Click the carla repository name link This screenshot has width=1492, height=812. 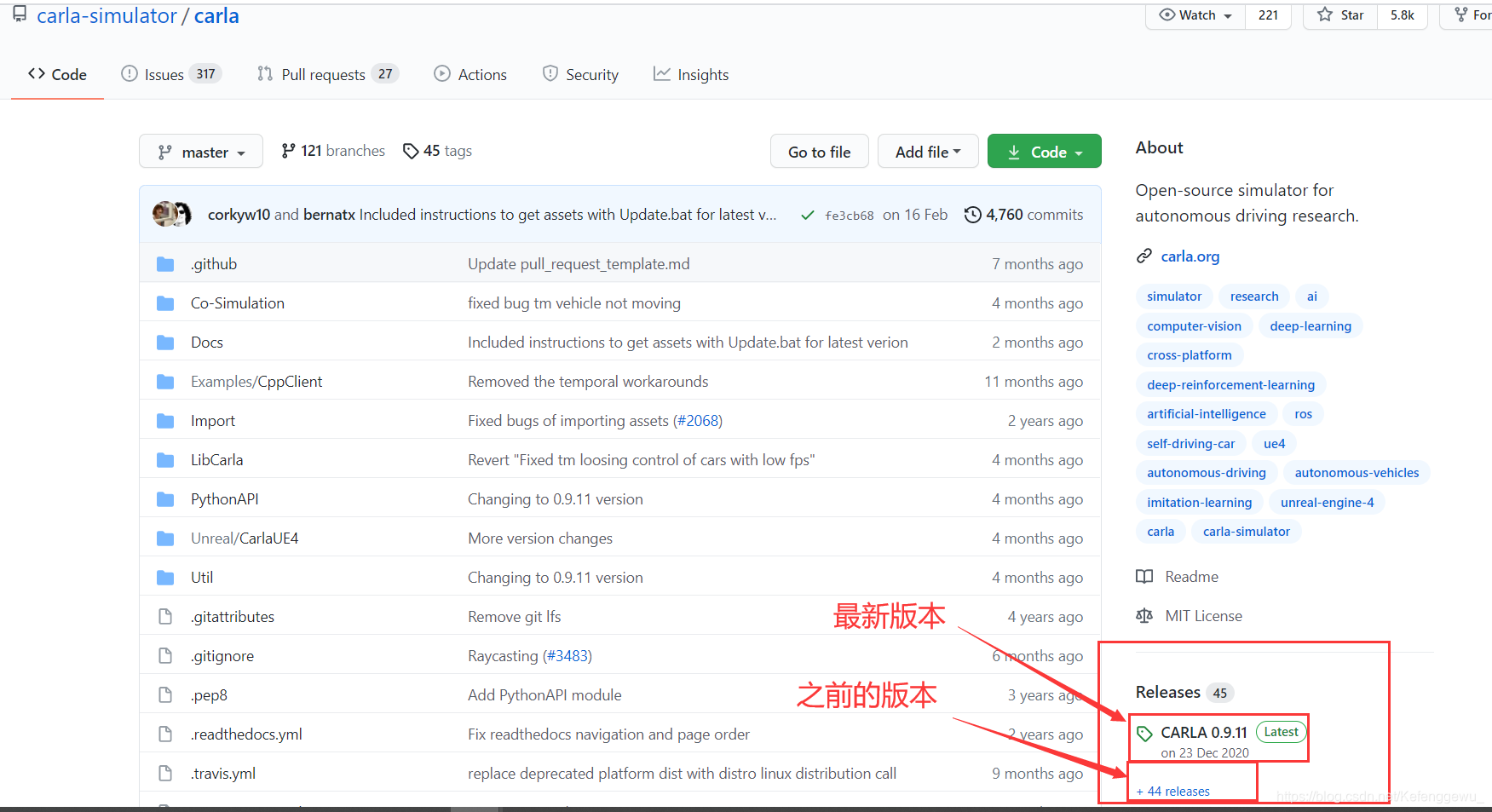click(x=216, y=15)
